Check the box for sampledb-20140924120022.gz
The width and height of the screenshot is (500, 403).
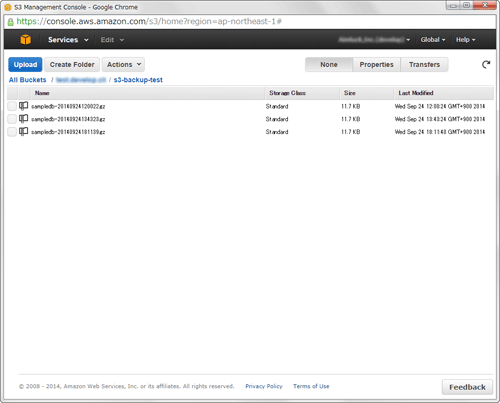coord(12,106)
